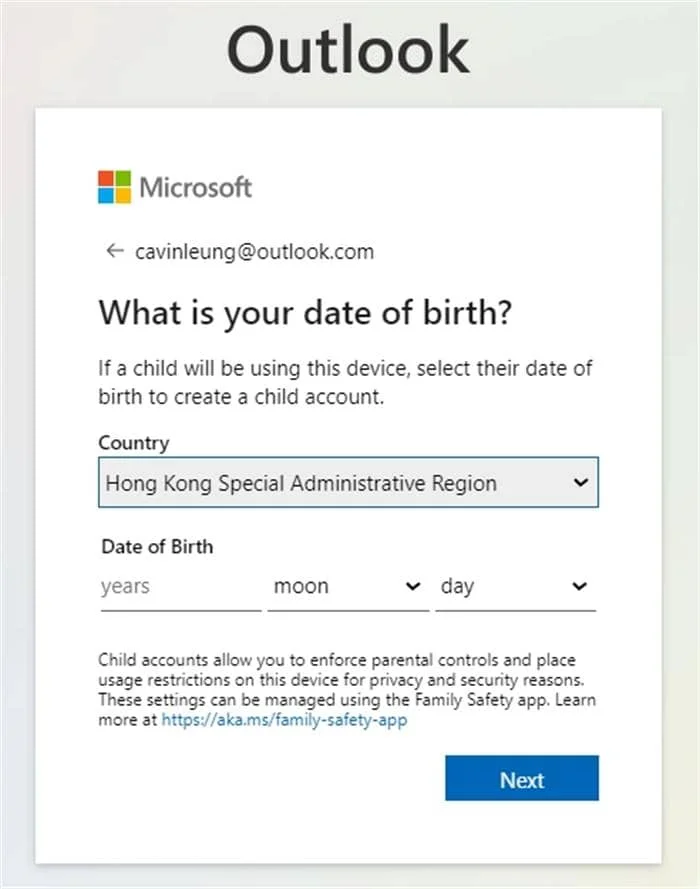The image size is (700, 889).
Task: Open the Country dropdown chevron arrow
Action: pyautogui.click(x=580, y=482)
